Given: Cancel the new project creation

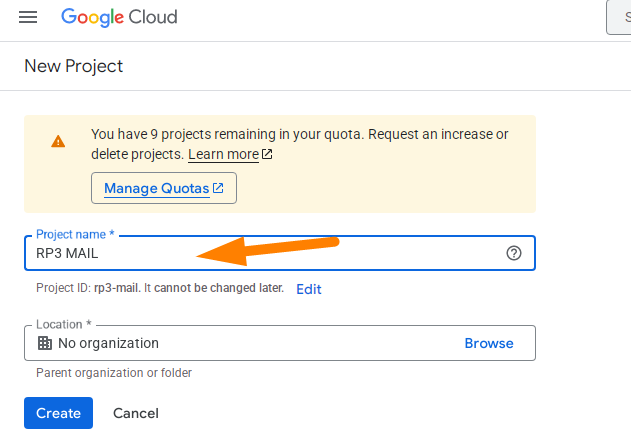Looking at the screenshot, I should (136, 413).
